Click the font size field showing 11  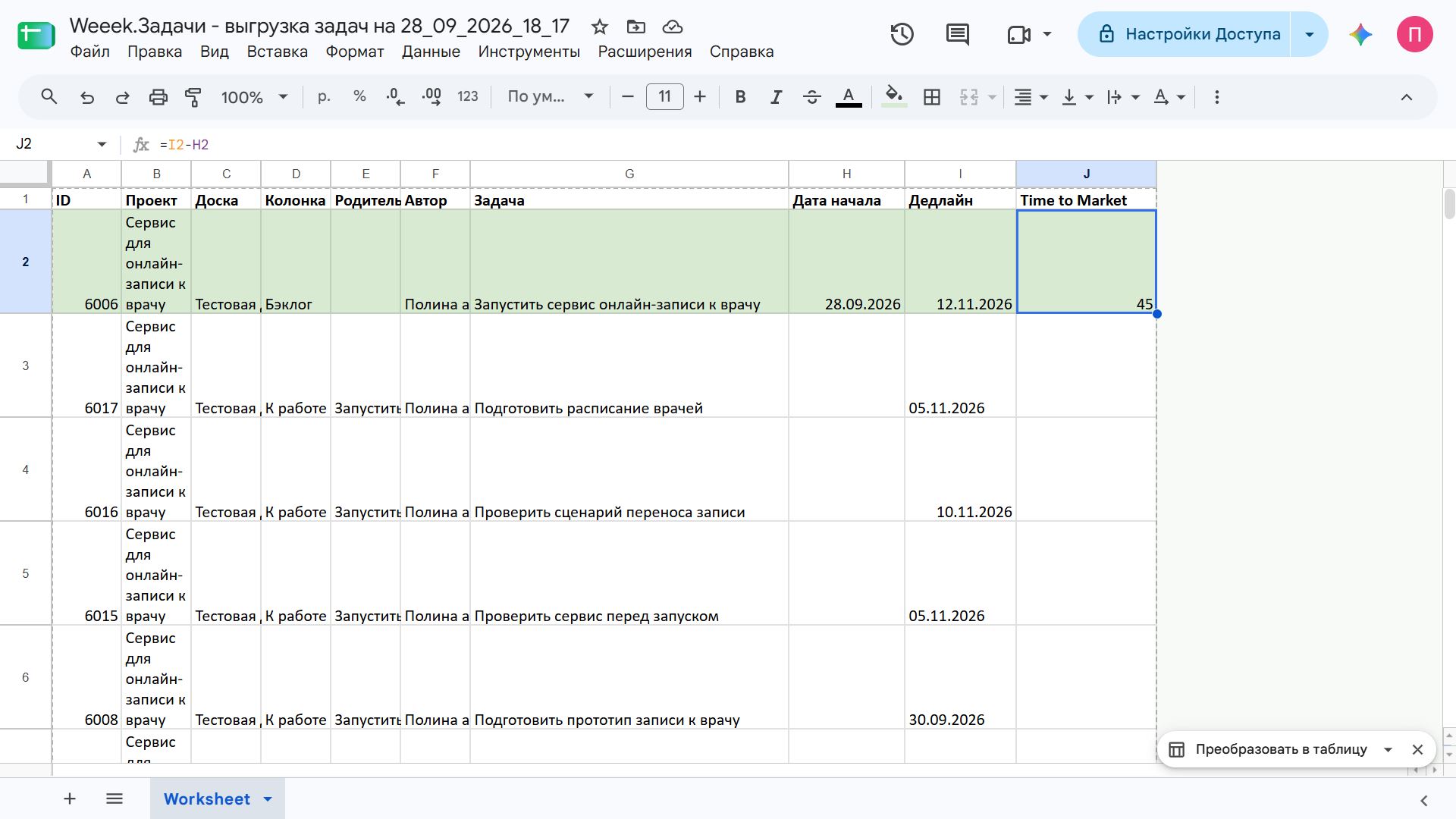(x=665, y=96)
